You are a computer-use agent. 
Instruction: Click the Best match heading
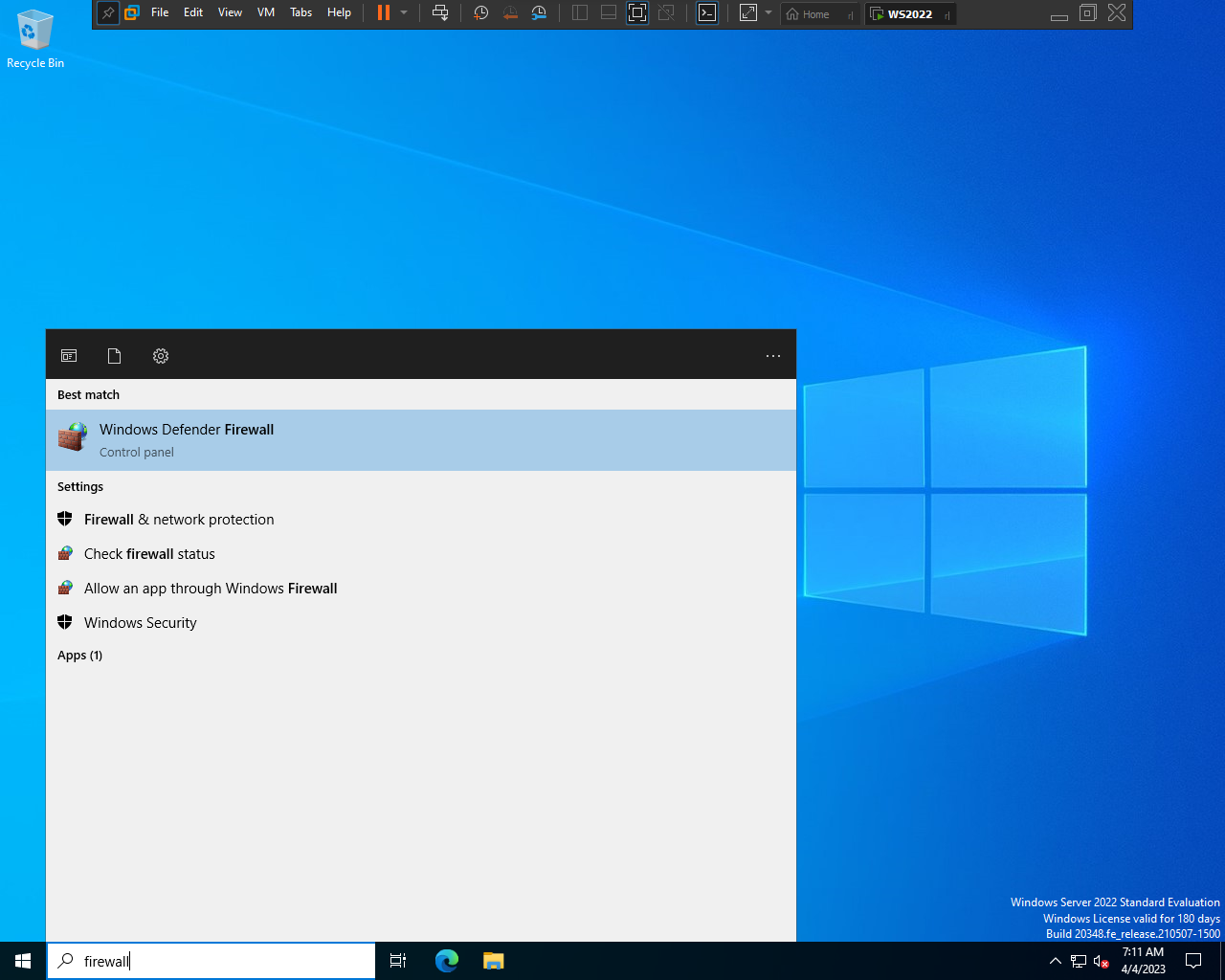point(88,395)
